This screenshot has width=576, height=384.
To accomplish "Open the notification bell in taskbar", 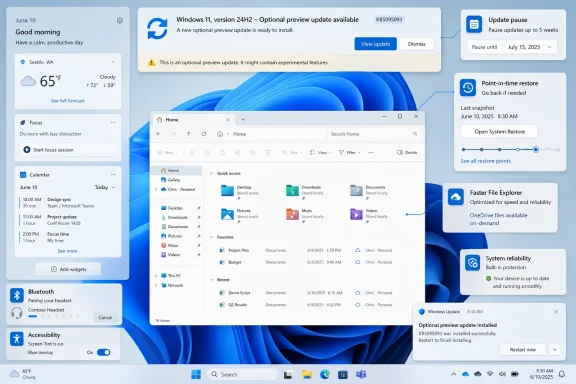I will click(562, 374).
